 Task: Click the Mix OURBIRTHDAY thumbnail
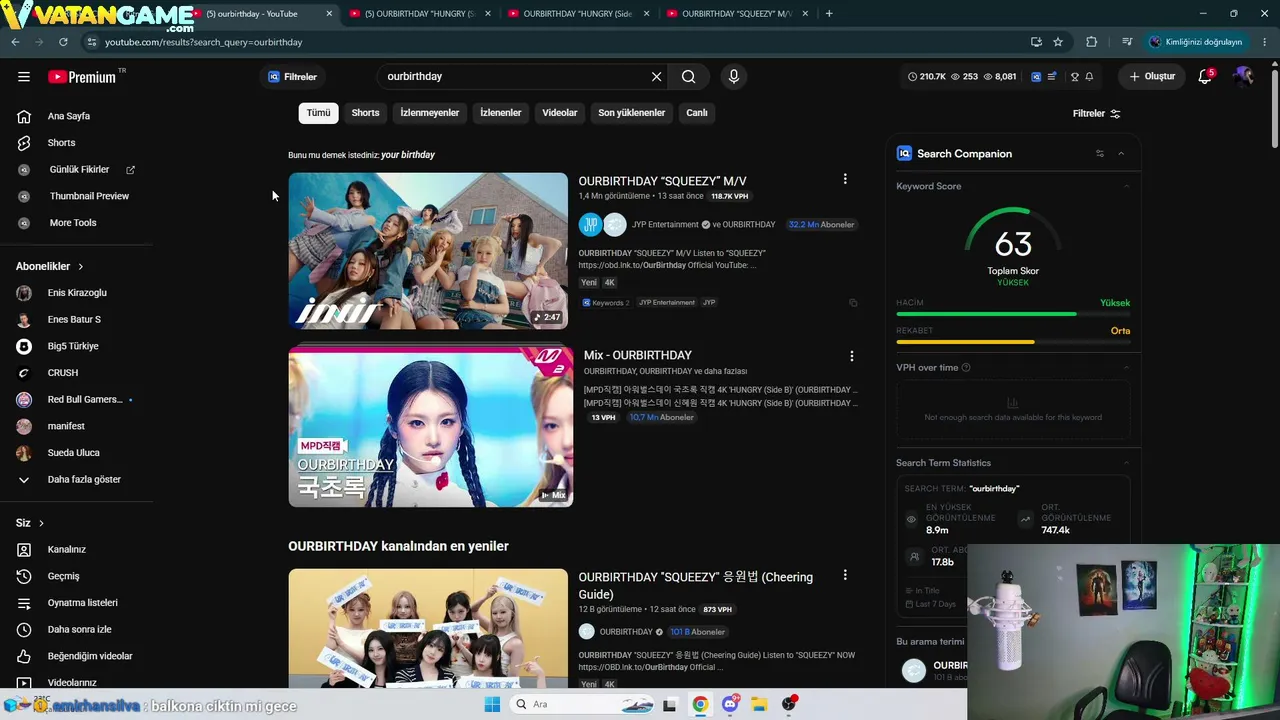tap(431, 426)
